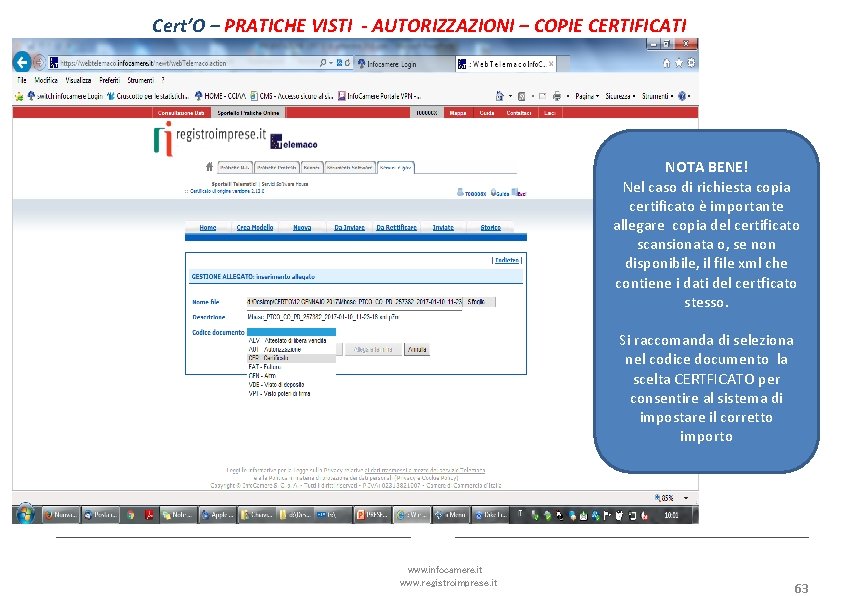This screenshot has height=596, width=842.
Task: Open the Sicurezza dropdown menu
Action: pos(620,96)
